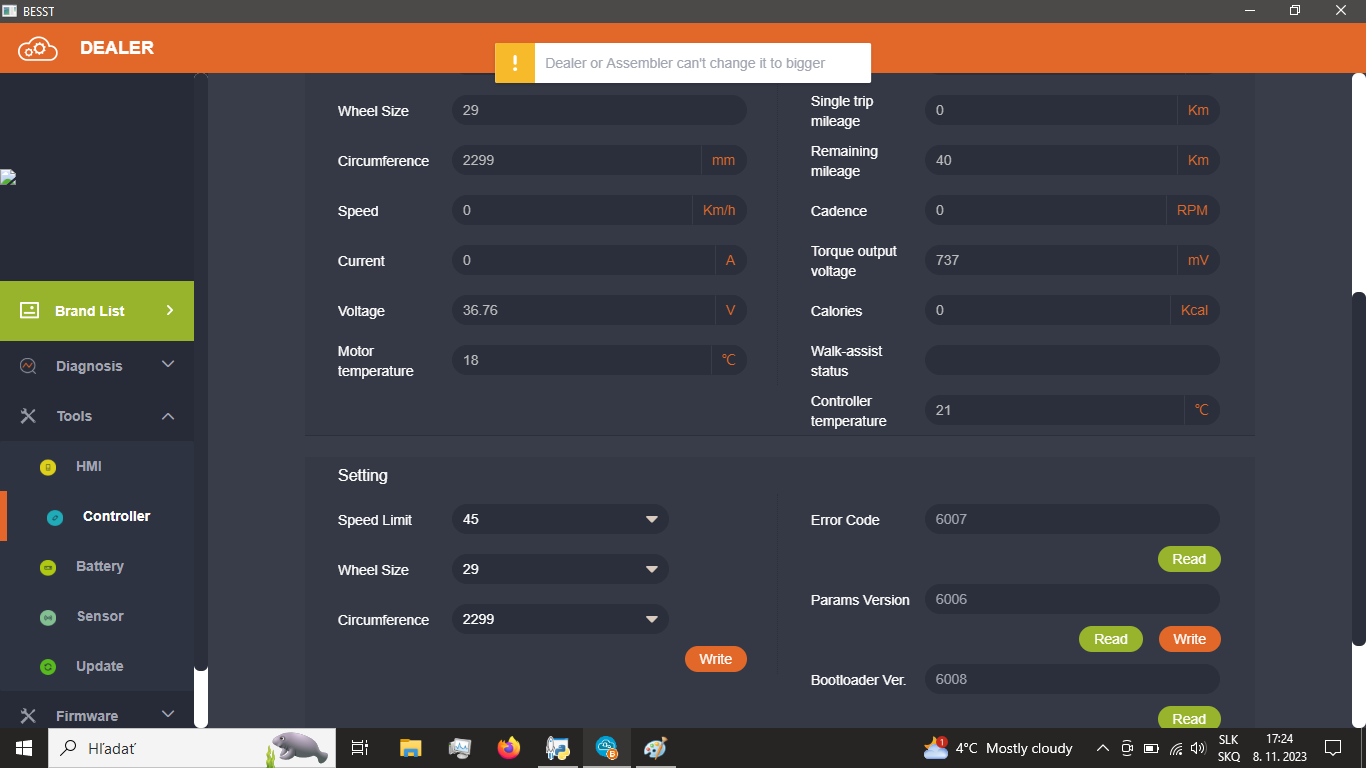Screen dimensions: 1366x768
Task: Click the green Update refresh icon
Action: pos(47,667)
